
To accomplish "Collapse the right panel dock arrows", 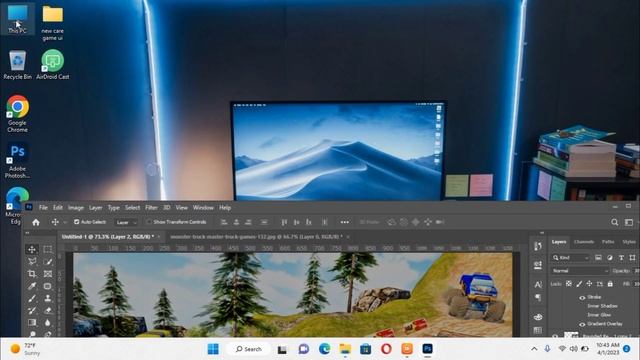I will tap(542, 233).
